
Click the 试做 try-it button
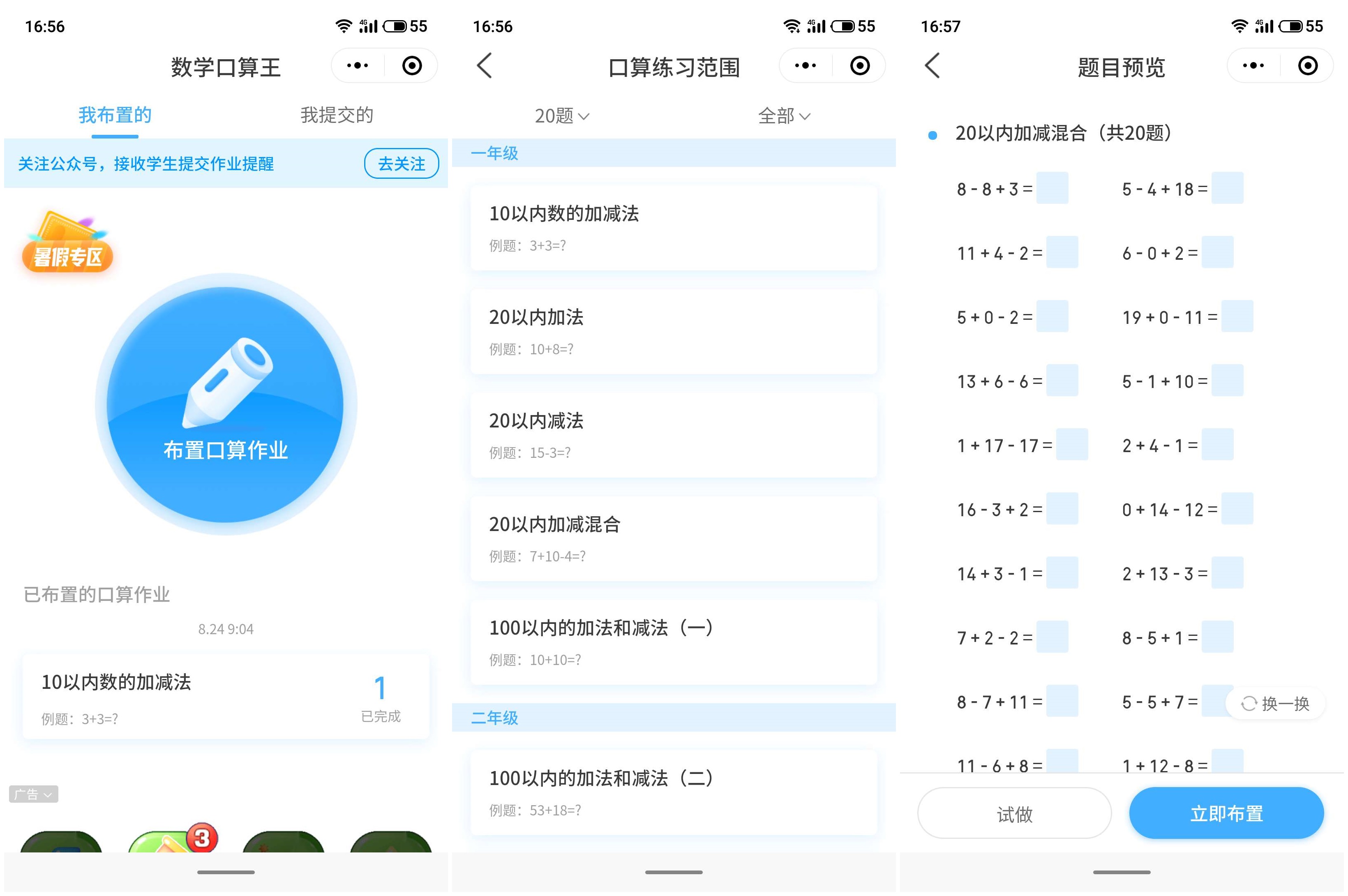[1014, 813]
